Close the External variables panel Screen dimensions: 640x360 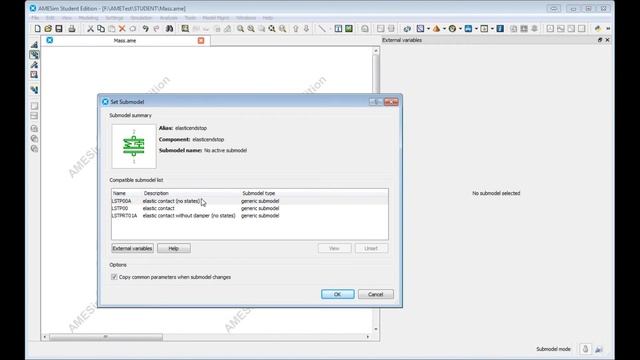(607, 40)
